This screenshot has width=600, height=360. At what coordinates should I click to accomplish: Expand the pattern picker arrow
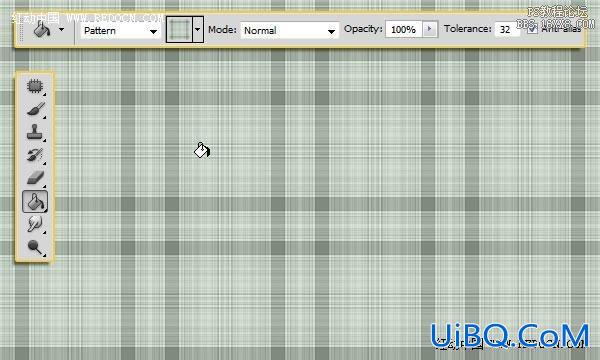[197, 29]
